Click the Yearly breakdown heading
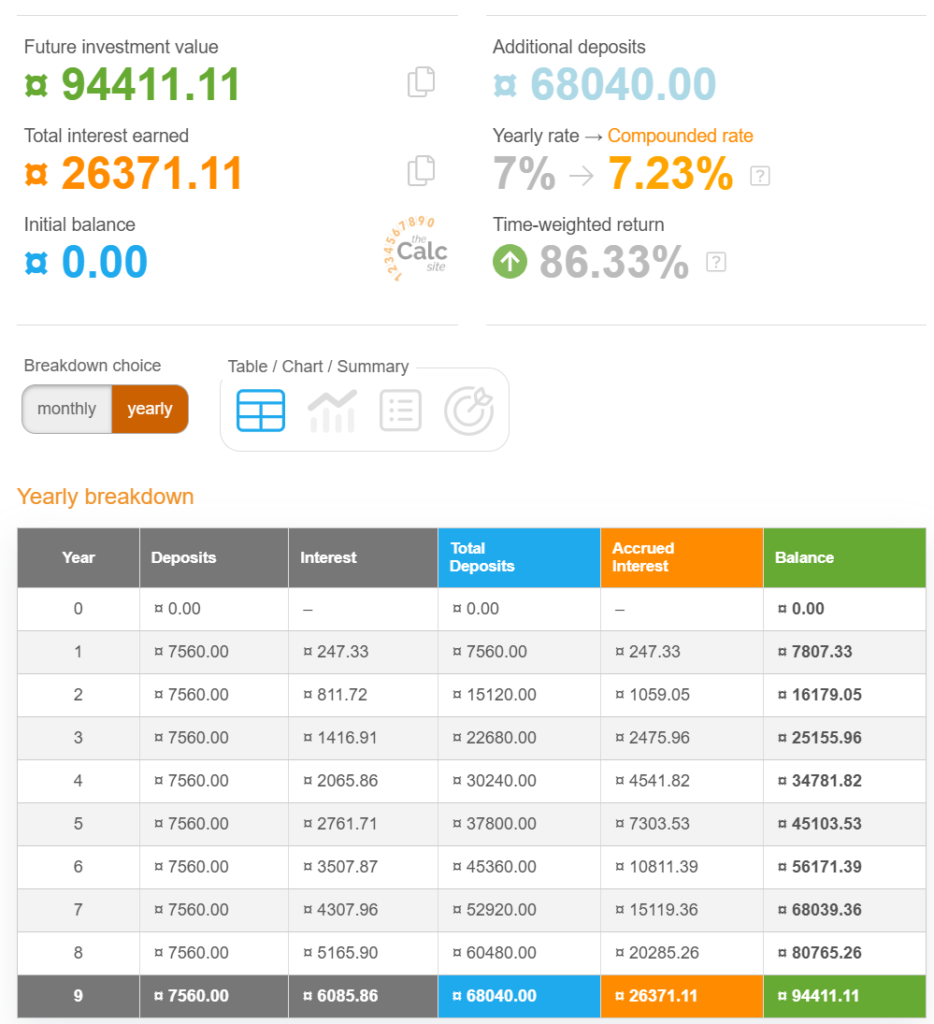This screenshot has height=1024, width=934. 106,497
